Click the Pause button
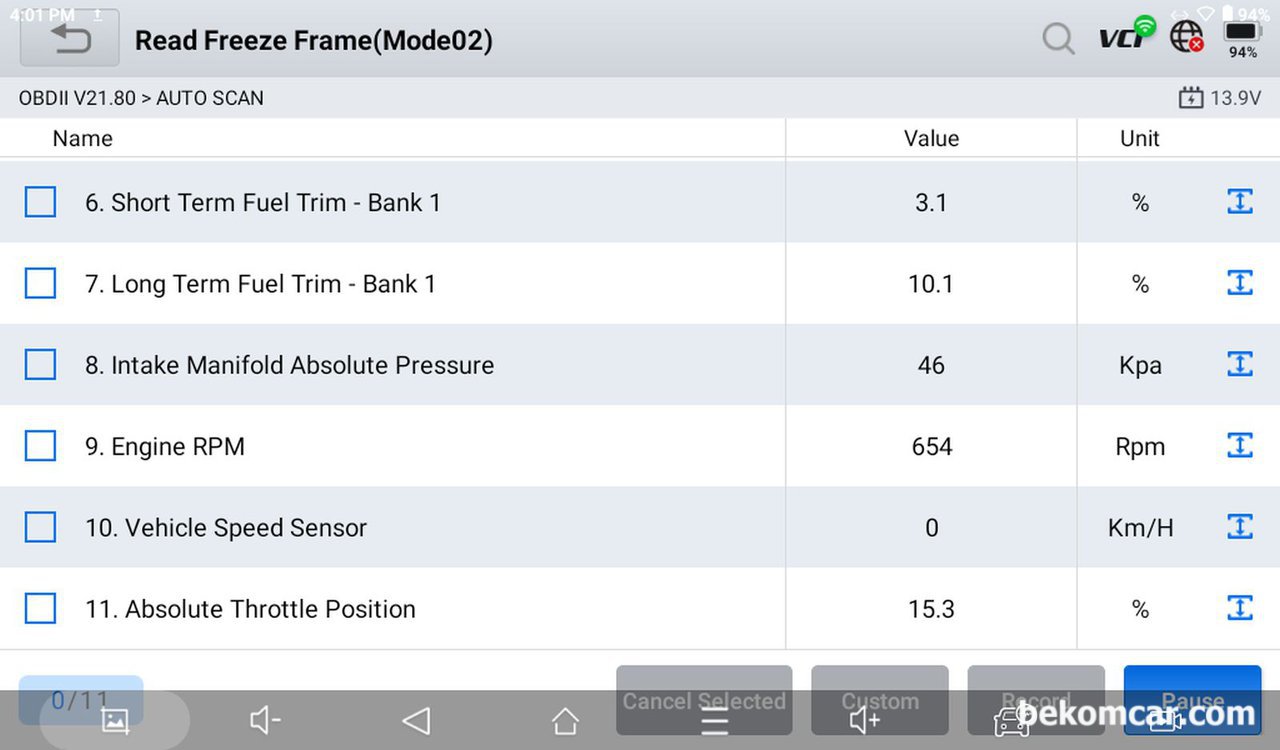 point(1192,700)
